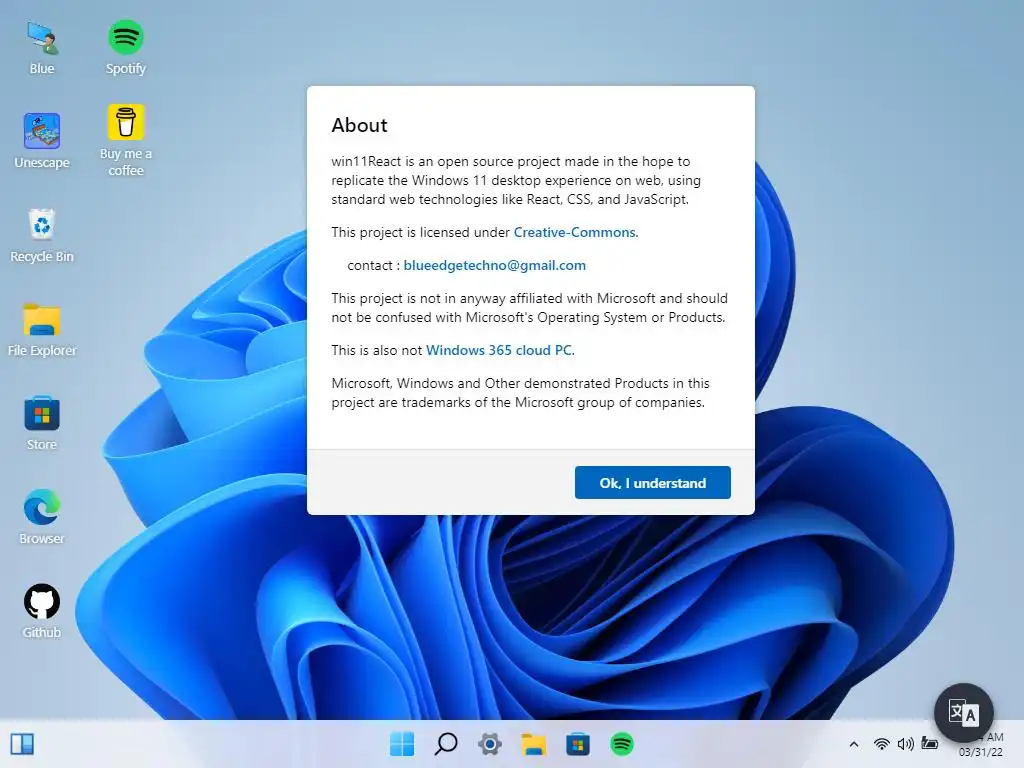Click the battery tray icon

[x=929, y=743]
